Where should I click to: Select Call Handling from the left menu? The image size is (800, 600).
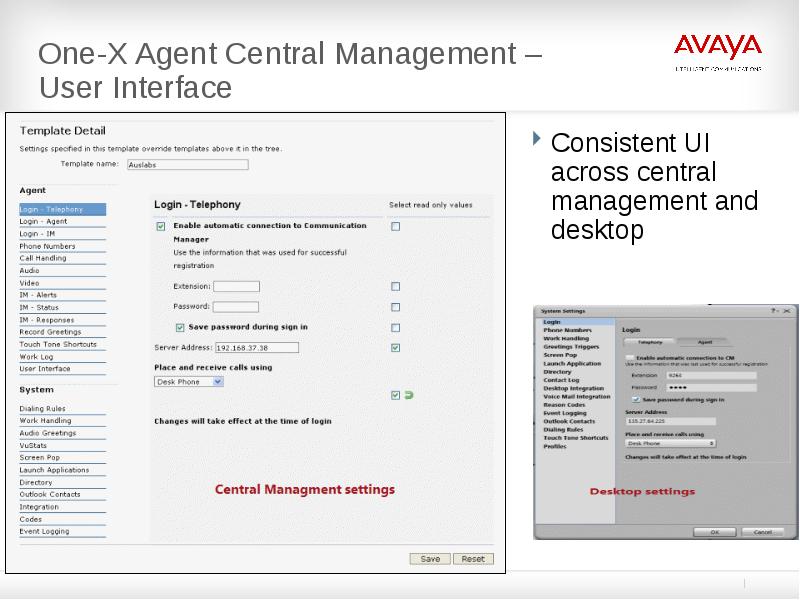pos(43,258)
